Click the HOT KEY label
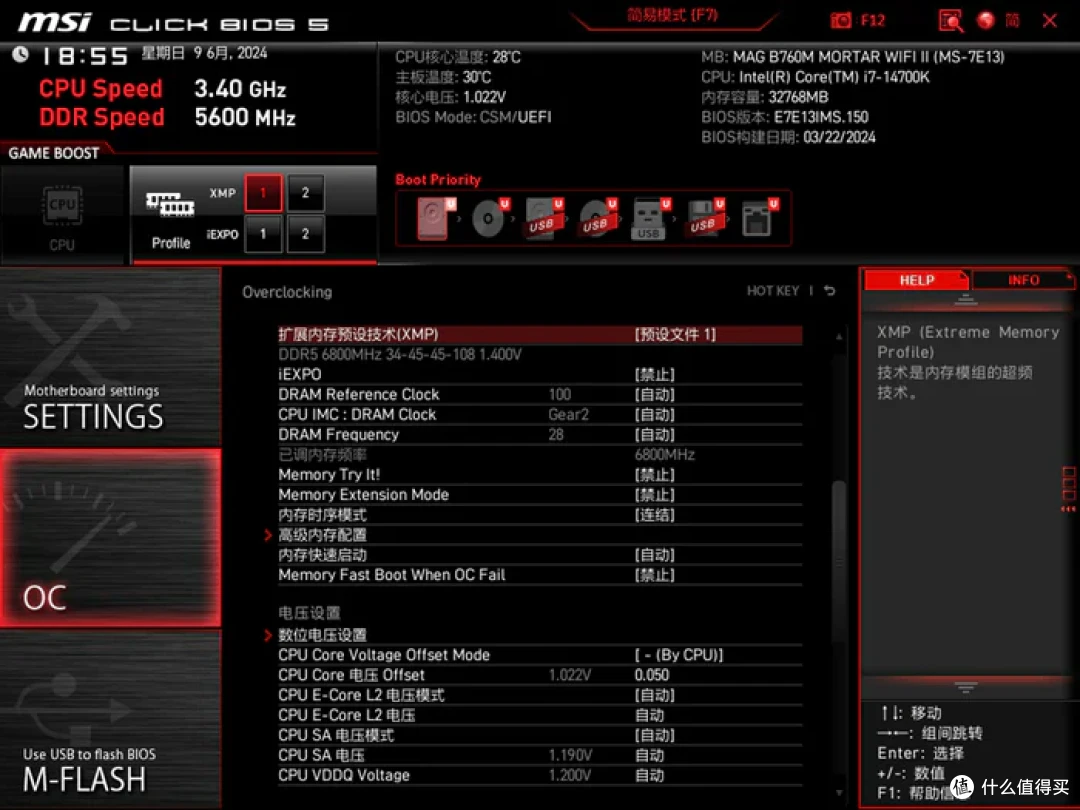Viewport: 1080px width, 810px height. 773,291
